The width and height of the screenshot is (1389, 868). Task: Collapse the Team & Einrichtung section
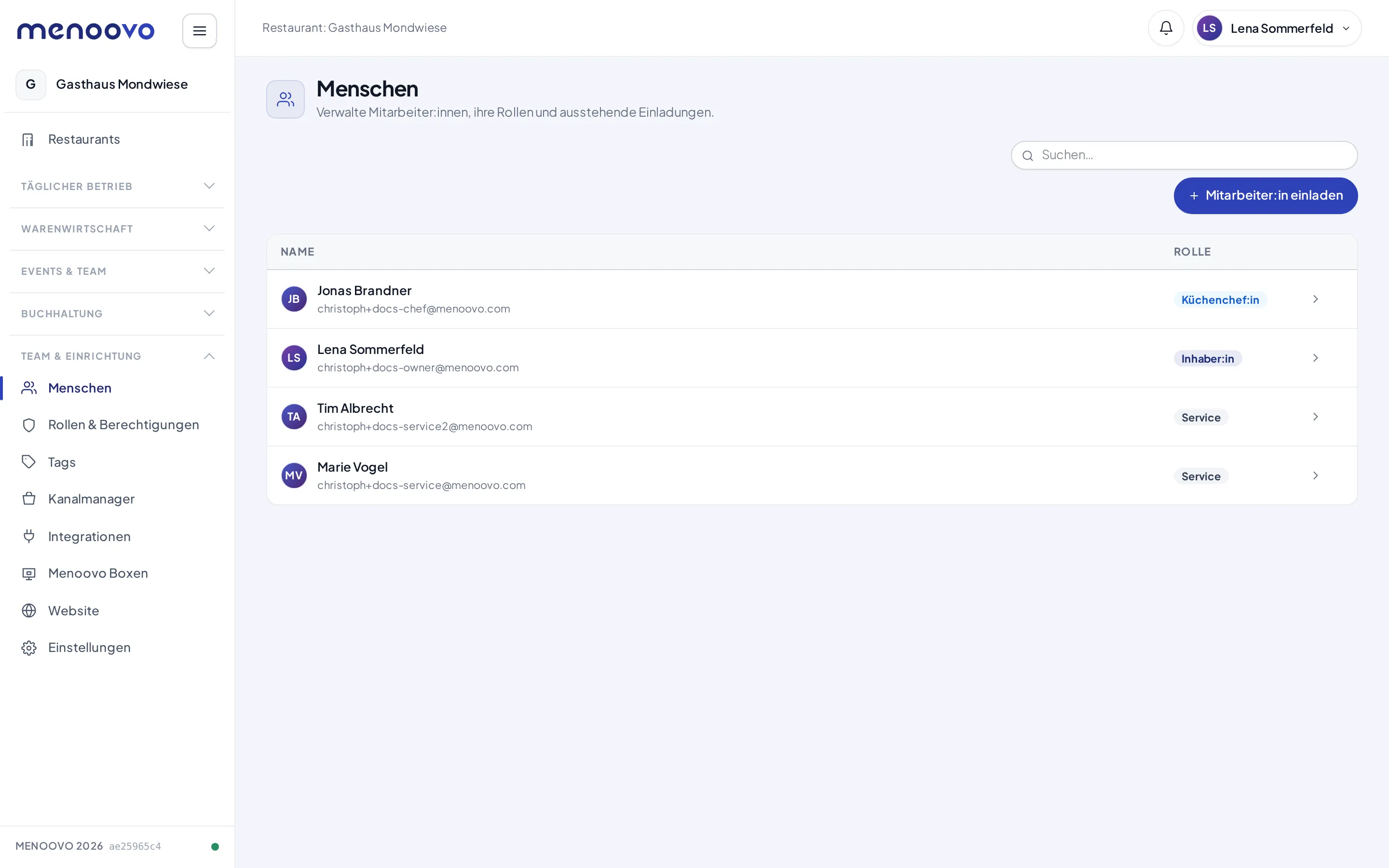coord(117,356)
